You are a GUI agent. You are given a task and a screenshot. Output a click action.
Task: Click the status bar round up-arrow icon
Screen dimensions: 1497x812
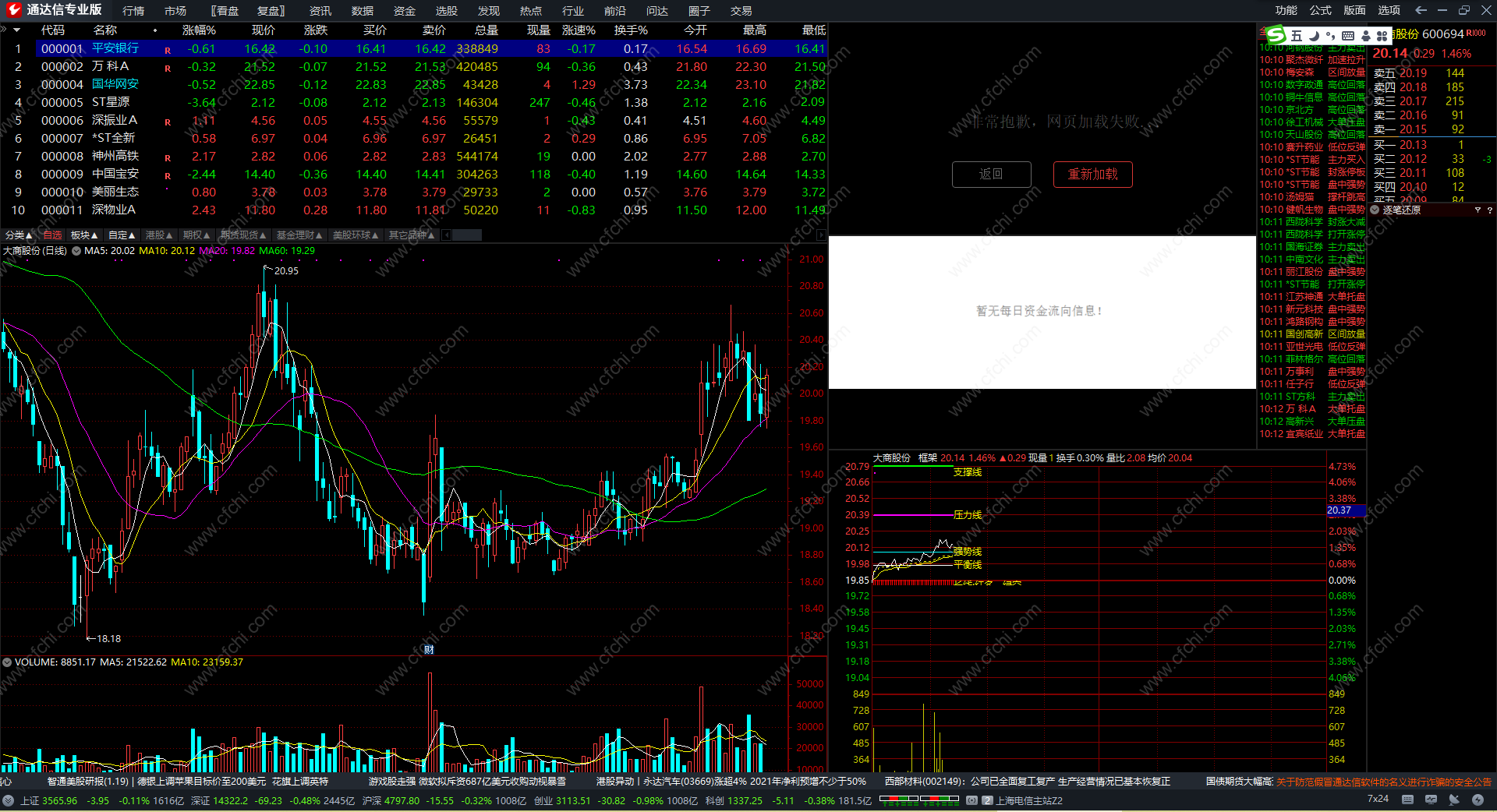coord(1478,800)
